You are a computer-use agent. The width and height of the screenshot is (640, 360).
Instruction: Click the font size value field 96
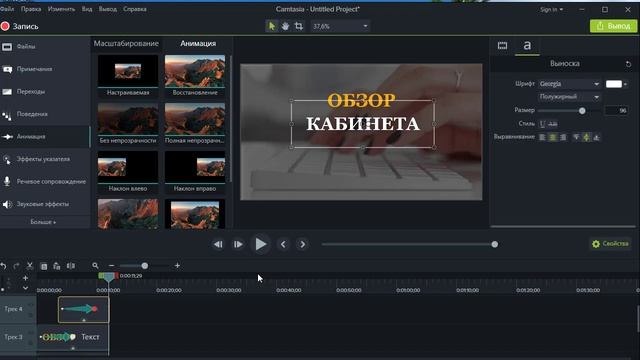616,110
